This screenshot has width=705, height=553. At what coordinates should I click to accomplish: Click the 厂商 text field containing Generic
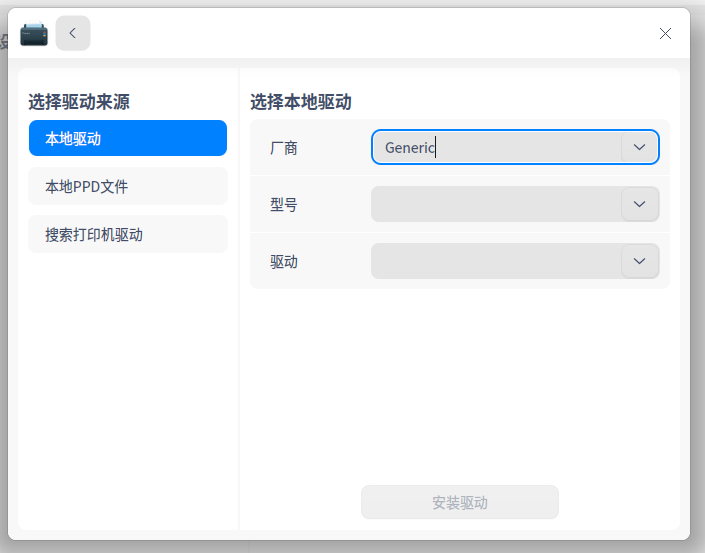point(497,147)
